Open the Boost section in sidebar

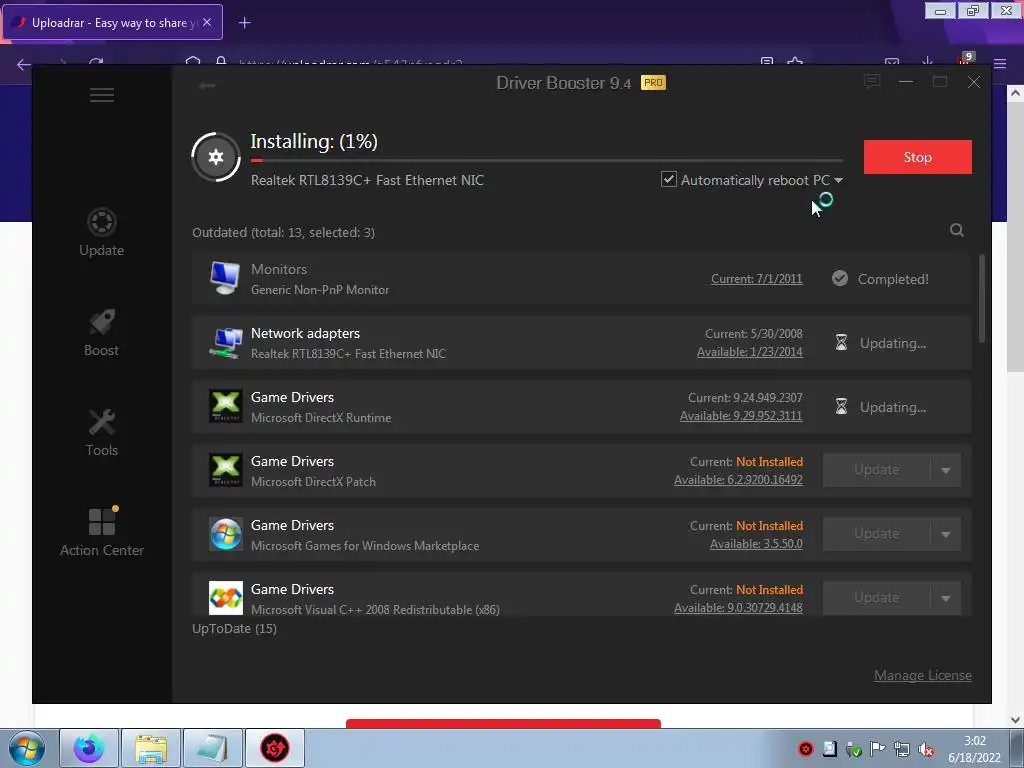tap(101, 332)
